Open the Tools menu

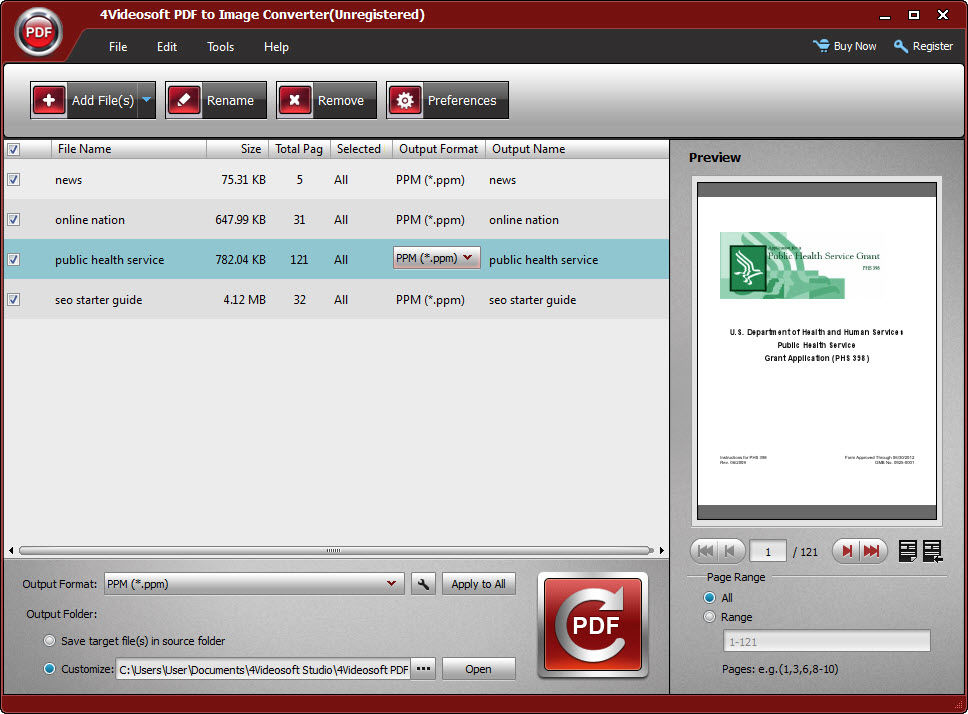220,47
